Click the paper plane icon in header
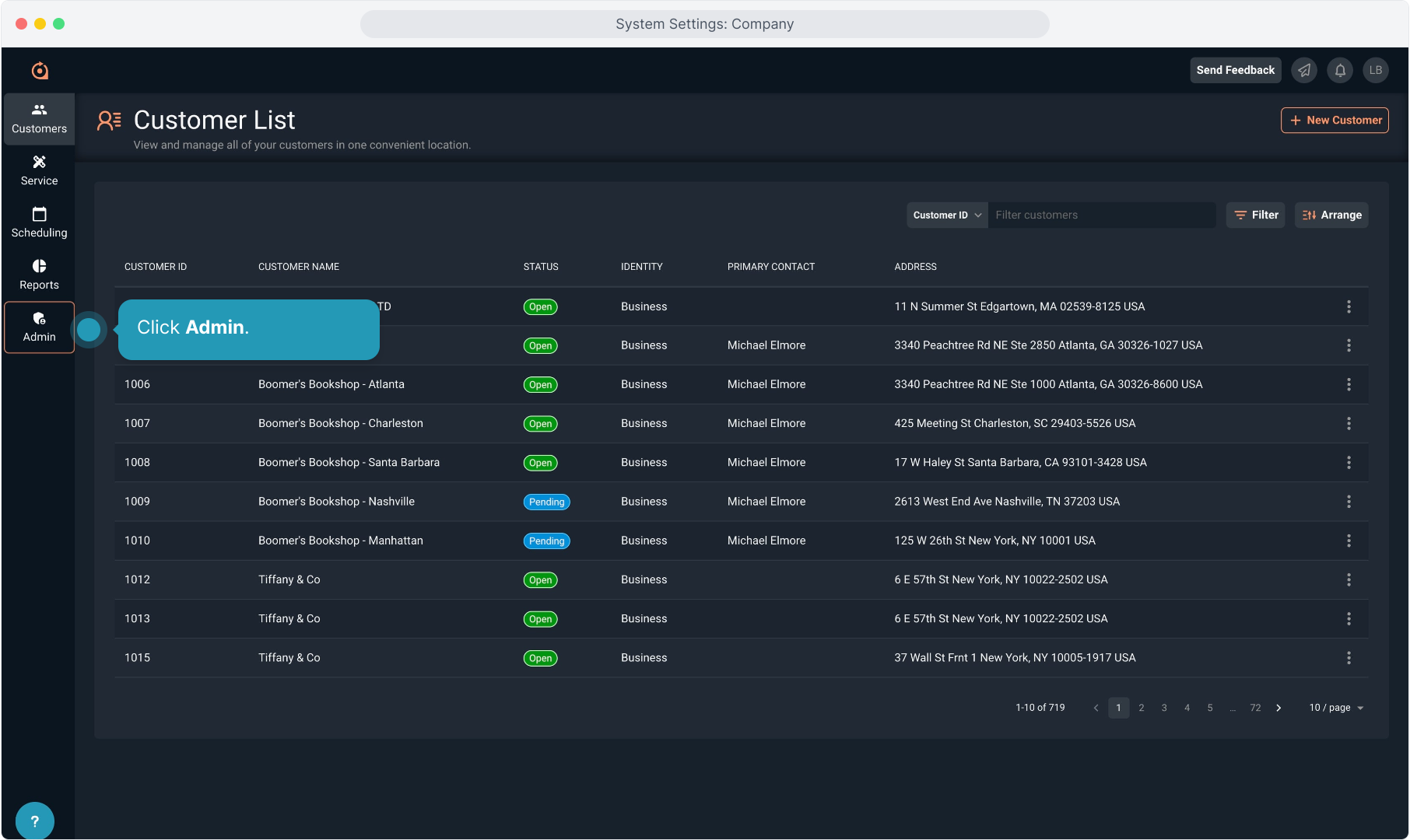The width and height of the screenshot is (1410, 840). point(1304,70)
